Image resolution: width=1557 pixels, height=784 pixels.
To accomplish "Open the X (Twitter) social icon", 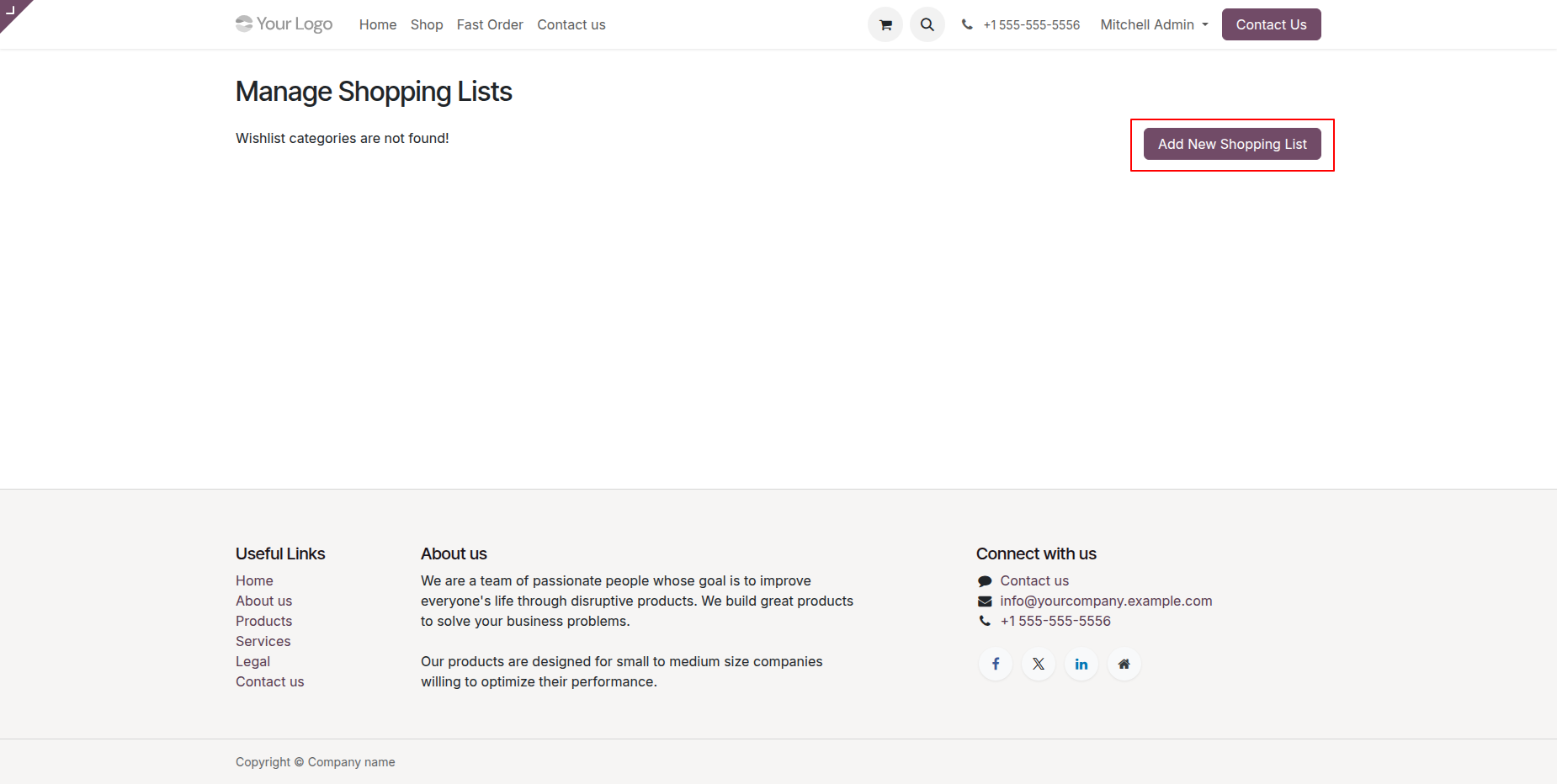I will [x=1039, y=665].
